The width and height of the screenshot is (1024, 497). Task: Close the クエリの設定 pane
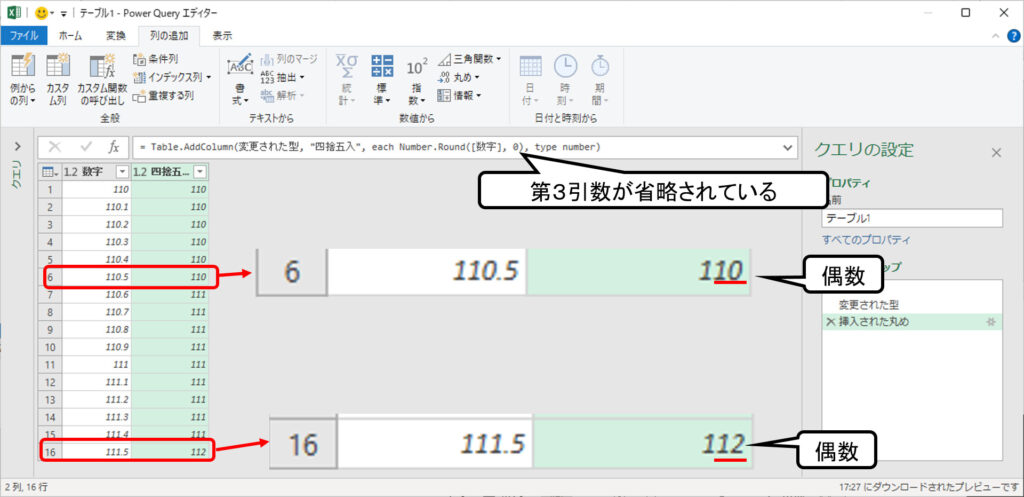[x=996, y=153]
